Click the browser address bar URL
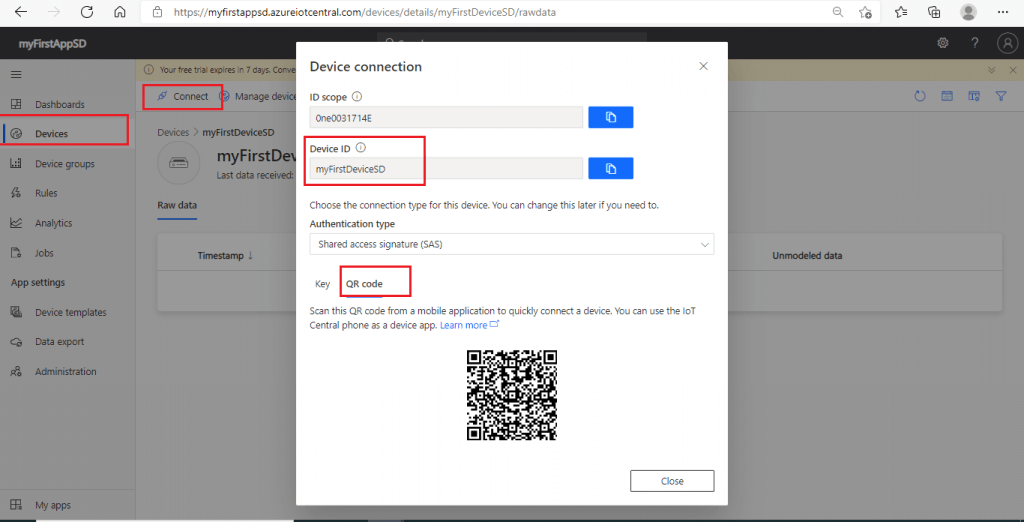Viewport: 1024px width, 522px height. pyautogui.click(x=365, y=12)
